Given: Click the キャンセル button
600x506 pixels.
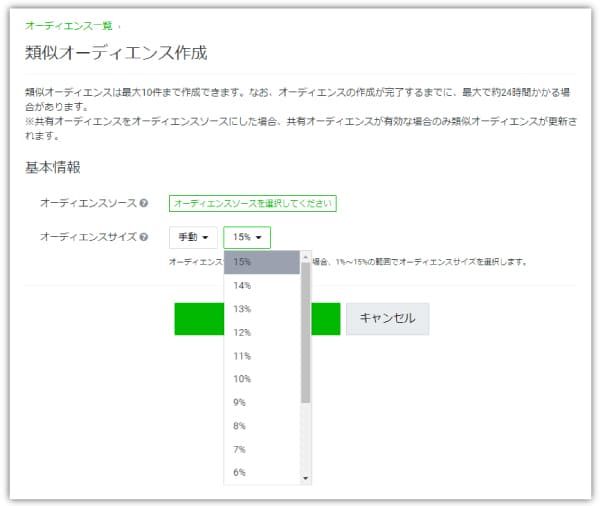Looking at the screenshot, I should pos(388,319).
